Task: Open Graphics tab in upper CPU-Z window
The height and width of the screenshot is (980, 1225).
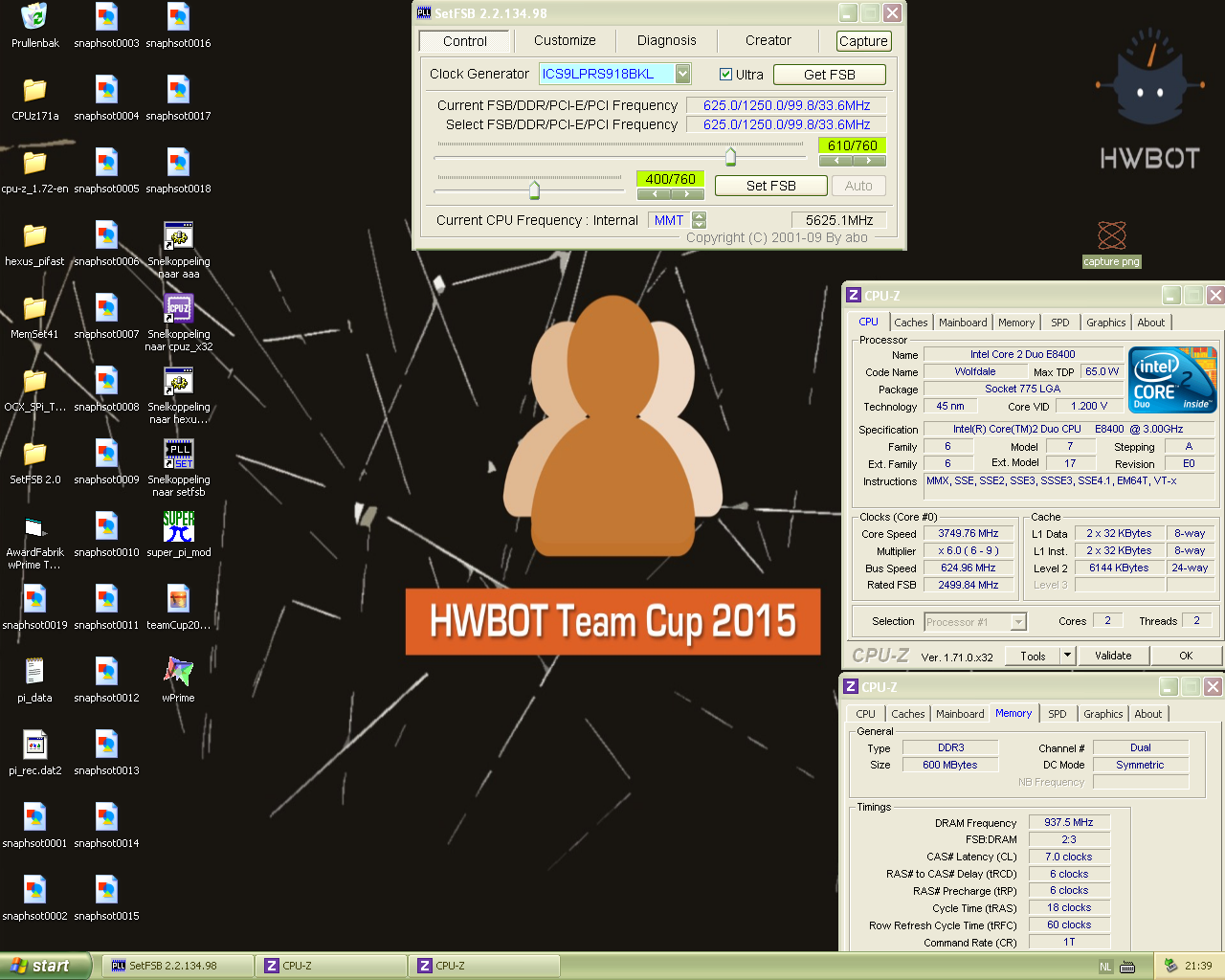Action: tap(1106, 323)
